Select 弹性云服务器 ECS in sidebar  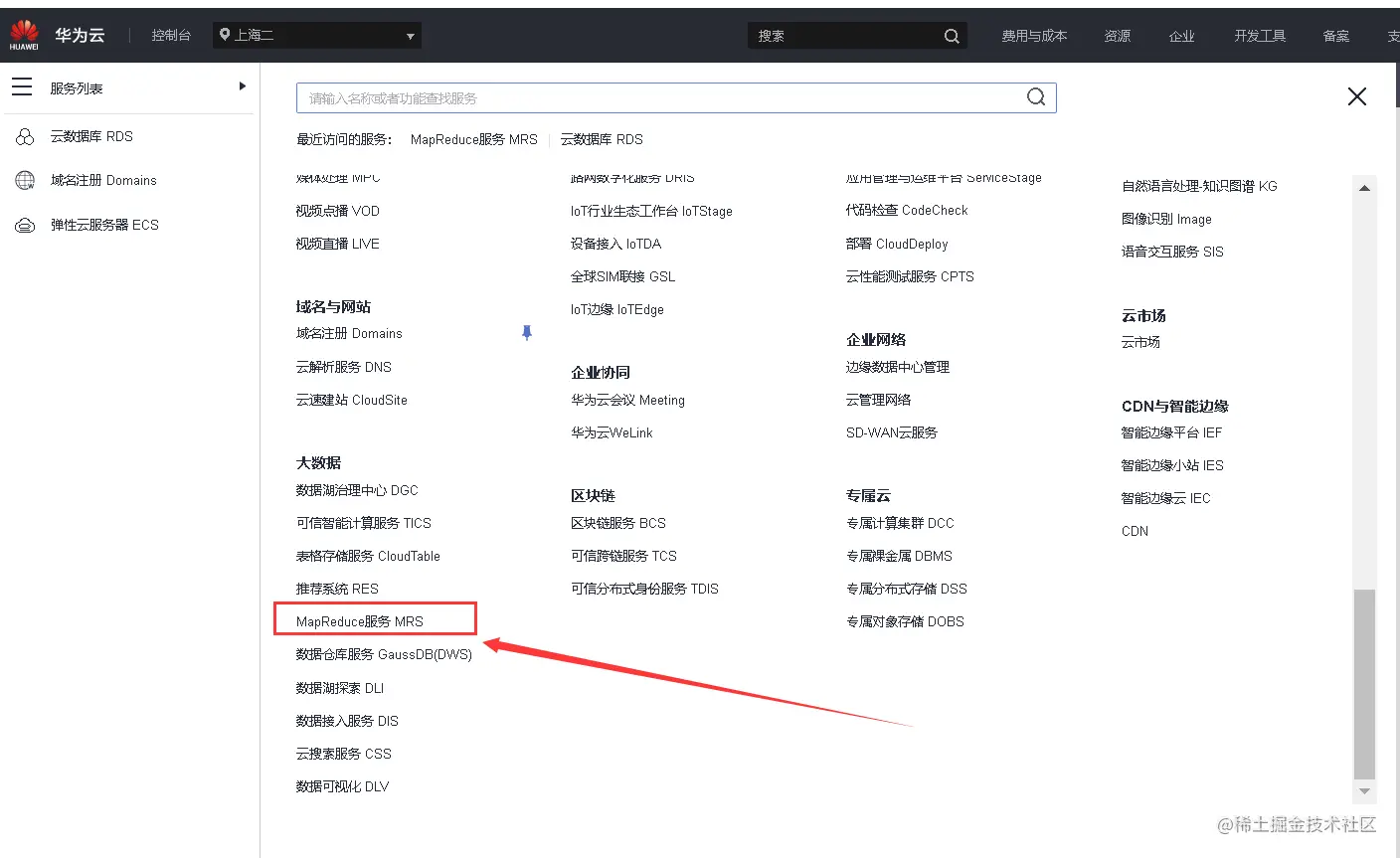[x=104, y=225]
